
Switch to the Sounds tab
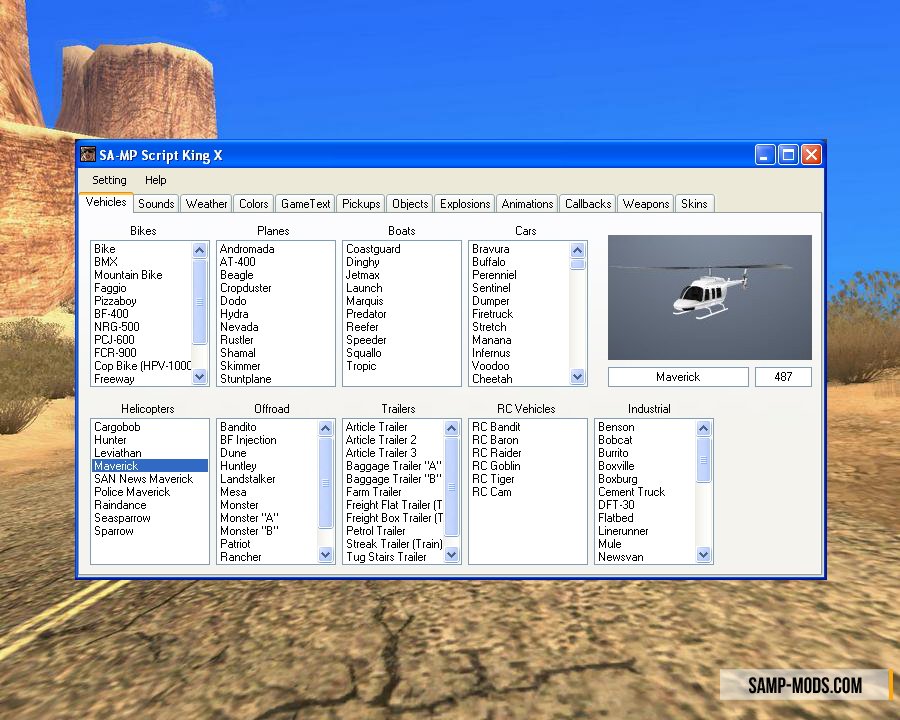(x=156, y=204)
